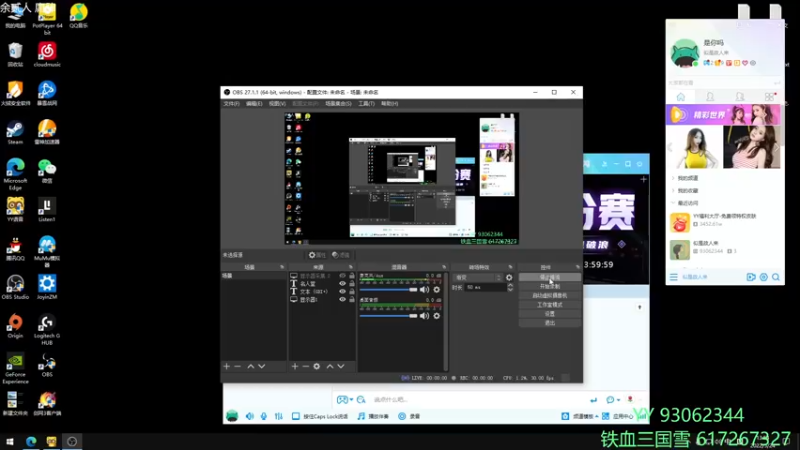The image size is (800, 450).
Task: Click the 工作室模式 studio mode button
Action: 549,305
